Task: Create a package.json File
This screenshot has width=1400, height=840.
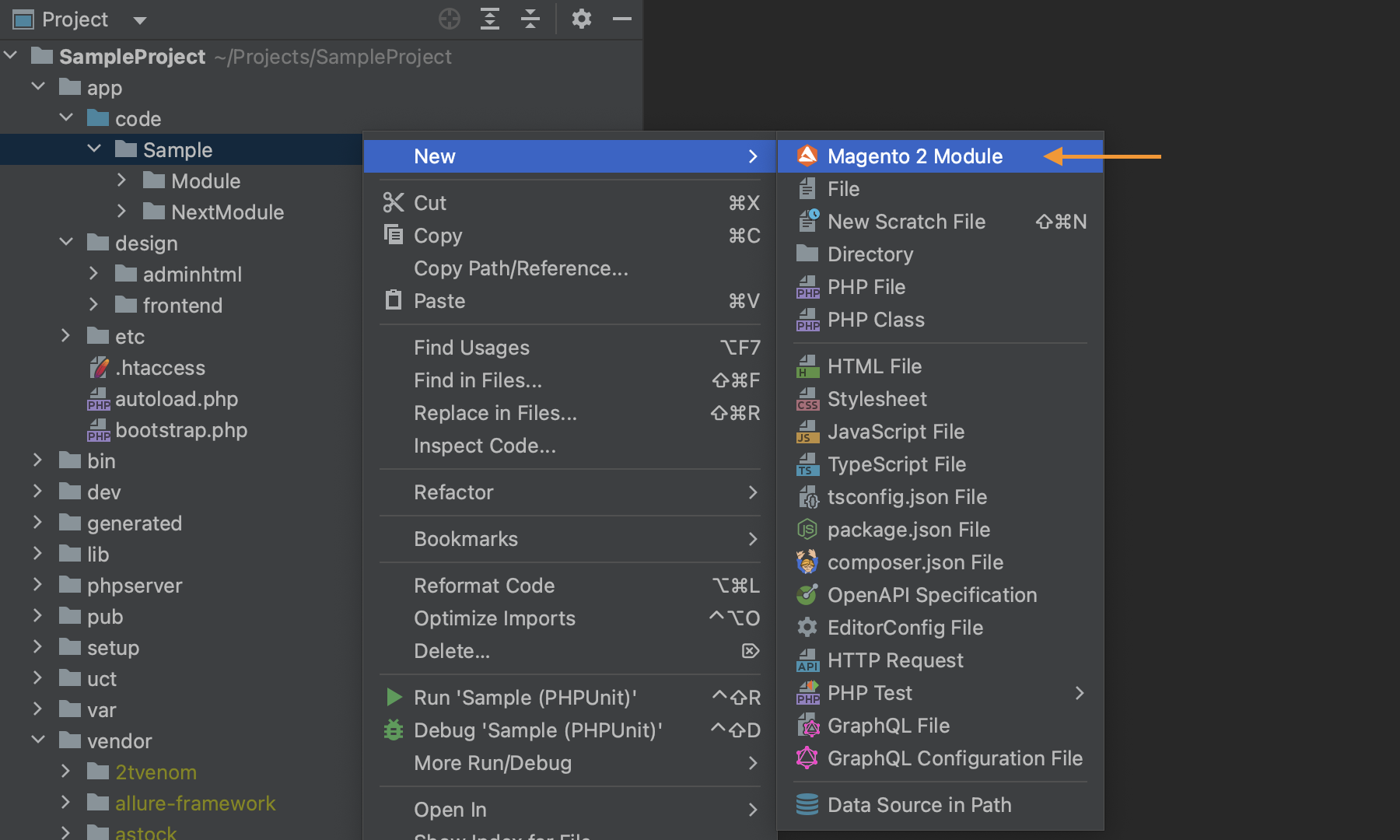Action: click(x=940, y=530)
